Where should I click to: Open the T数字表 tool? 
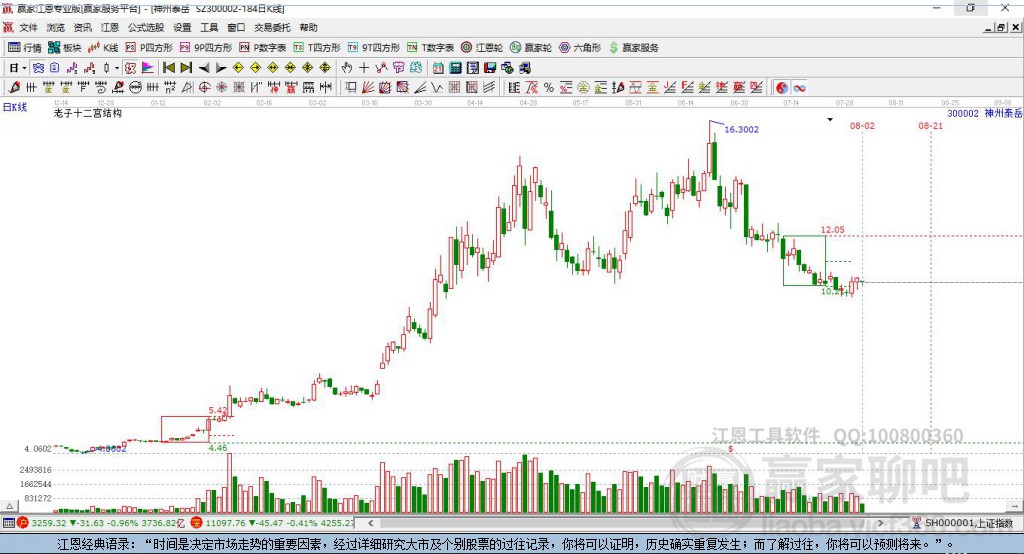click(430, 48)
